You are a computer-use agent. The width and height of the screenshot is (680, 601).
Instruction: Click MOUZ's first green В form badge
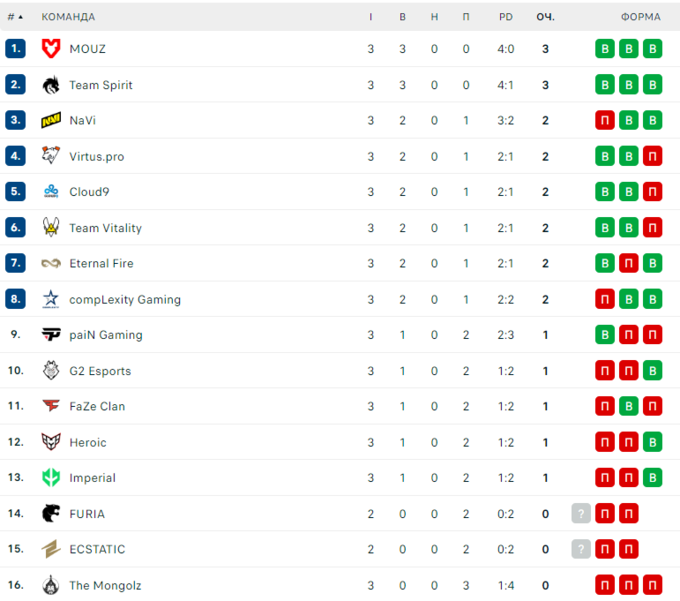click(x=605, y=49)
